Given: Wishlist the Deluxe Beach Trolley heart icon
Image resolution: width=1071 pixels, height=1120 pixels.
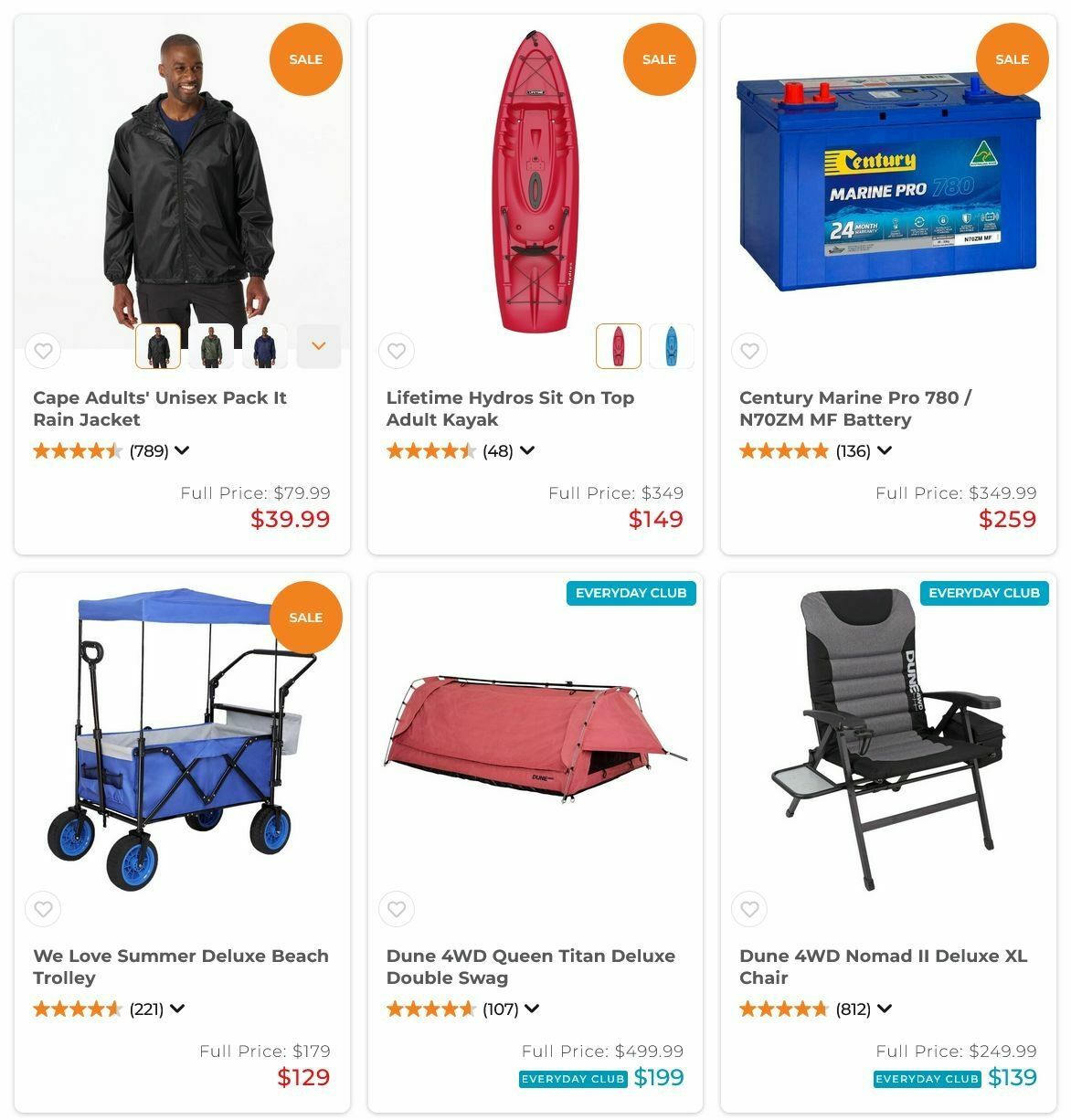Looking at the screenshot, I should (x=43, y=909).
